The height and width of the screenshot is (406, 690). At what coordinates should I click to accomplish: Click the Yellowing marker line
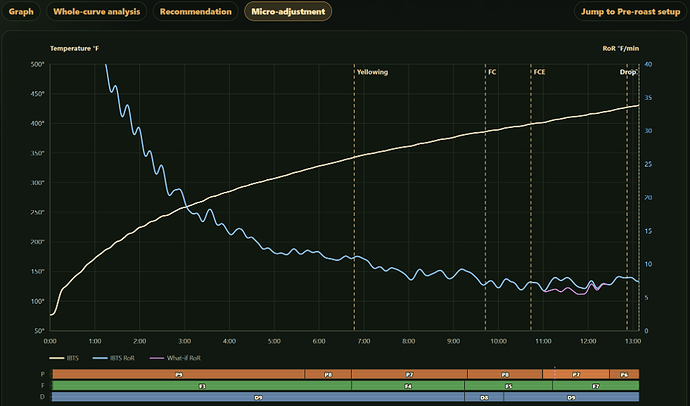point(354,198)
